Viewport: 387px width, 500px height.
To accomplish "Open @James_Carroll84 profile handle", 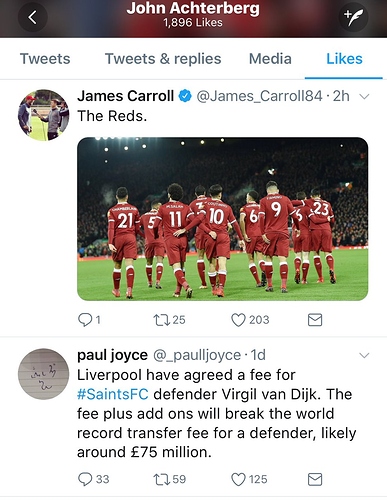I will click(260, 96).
